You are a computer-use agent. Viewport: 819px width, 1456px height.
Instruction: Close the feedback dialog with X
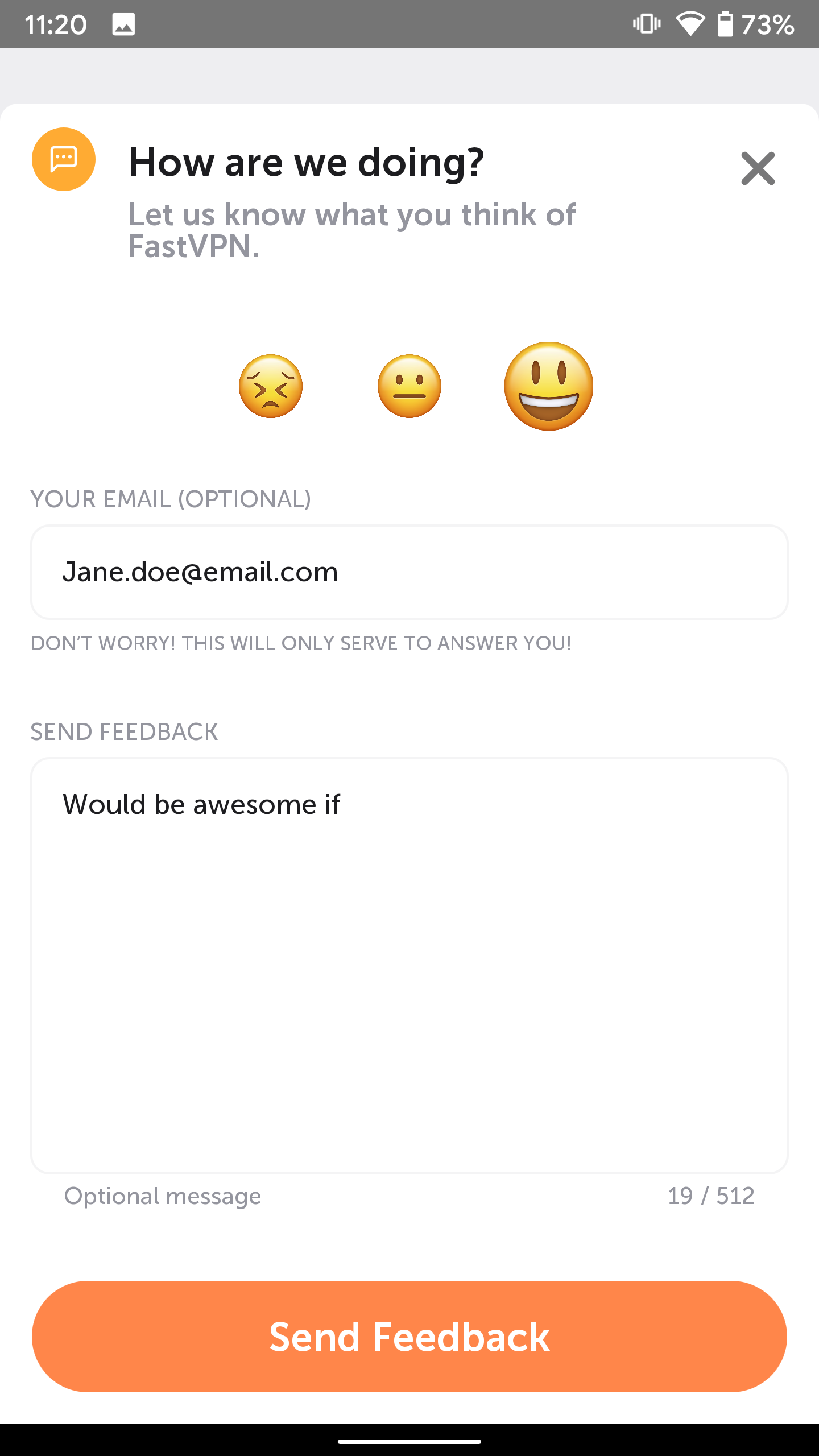[758, 168]
